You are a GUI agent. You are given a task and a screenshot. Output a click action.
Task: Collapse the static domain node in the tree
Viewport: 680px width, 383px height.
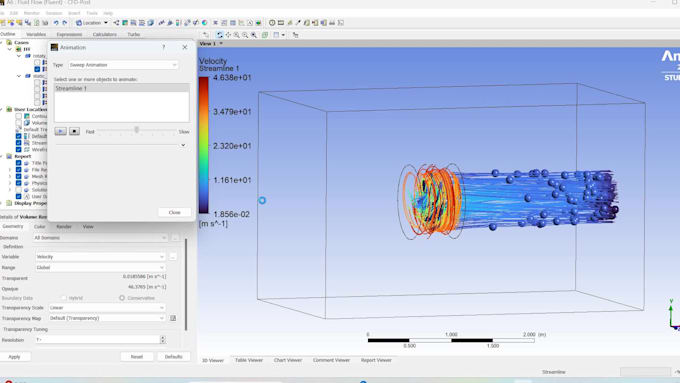[19, 76]
